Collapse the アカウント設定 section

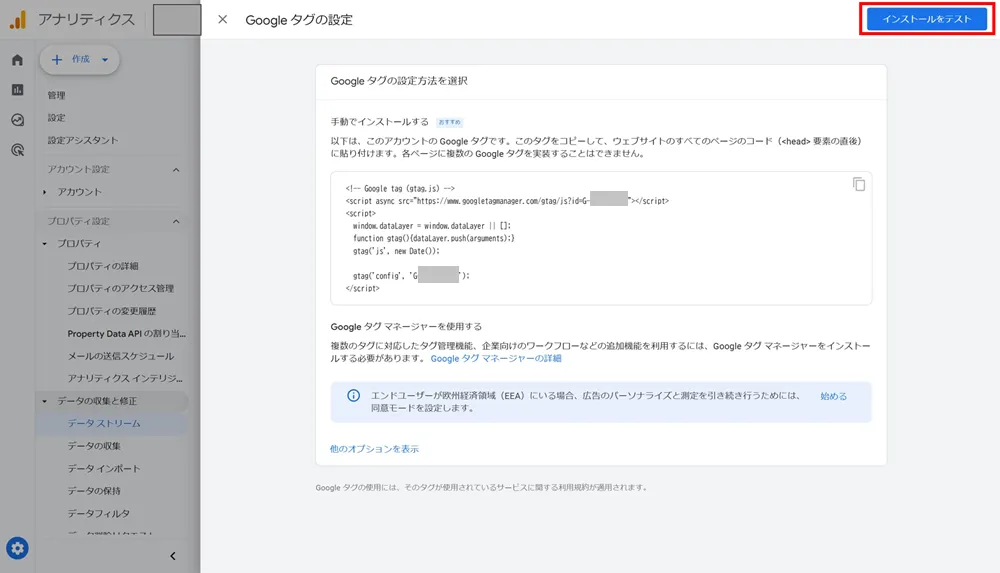(176, 170)
